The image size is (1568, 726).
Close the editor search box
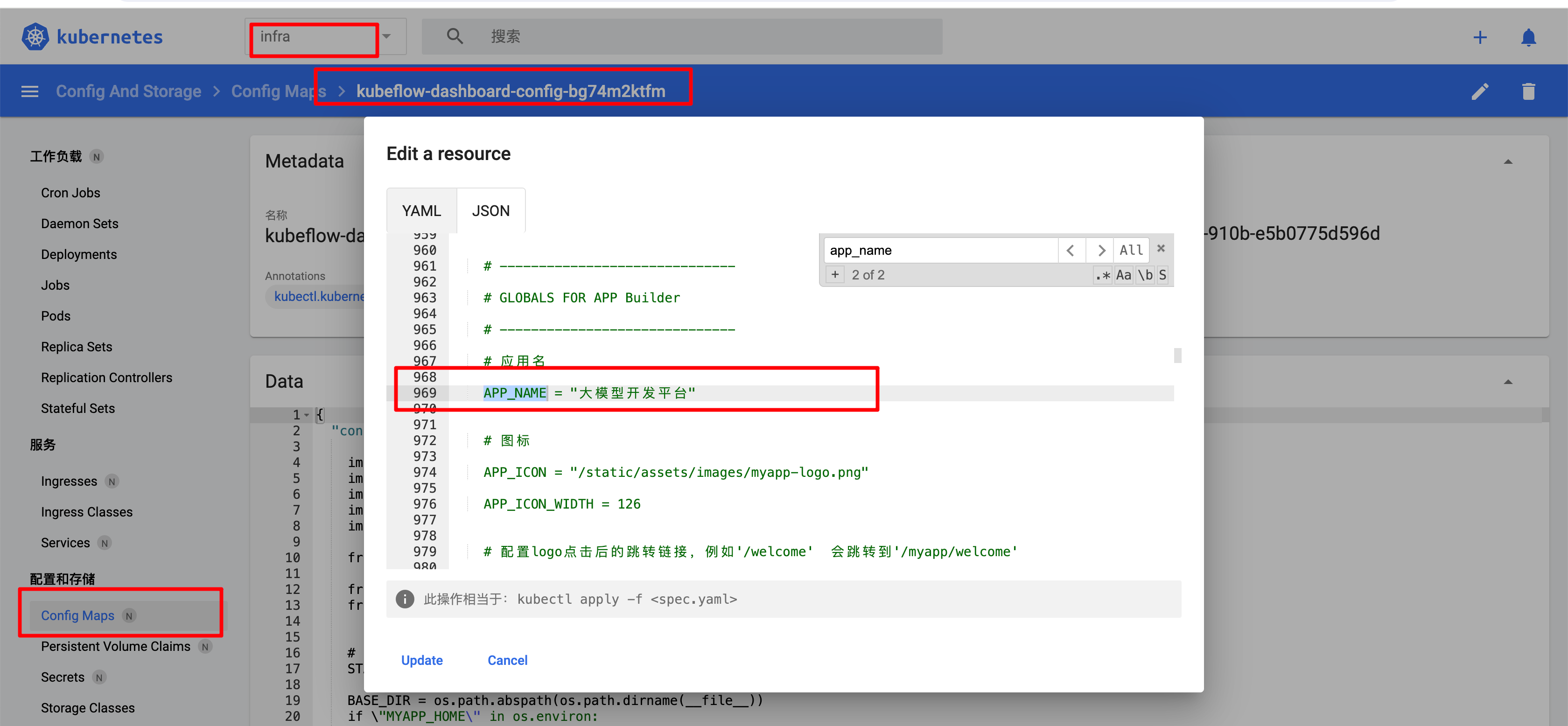tap(1161, 248)
